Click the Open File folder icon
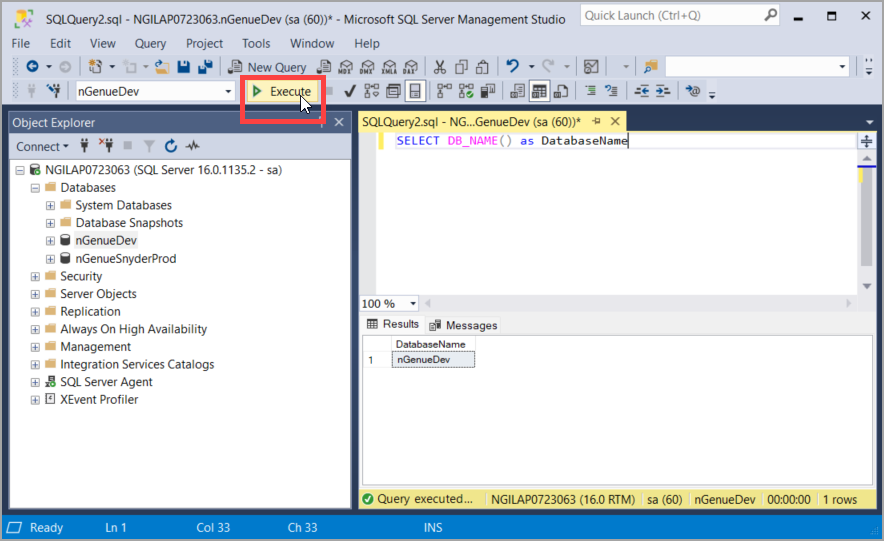The width and height of the screenshot is (884, 541). click(162, 67)
